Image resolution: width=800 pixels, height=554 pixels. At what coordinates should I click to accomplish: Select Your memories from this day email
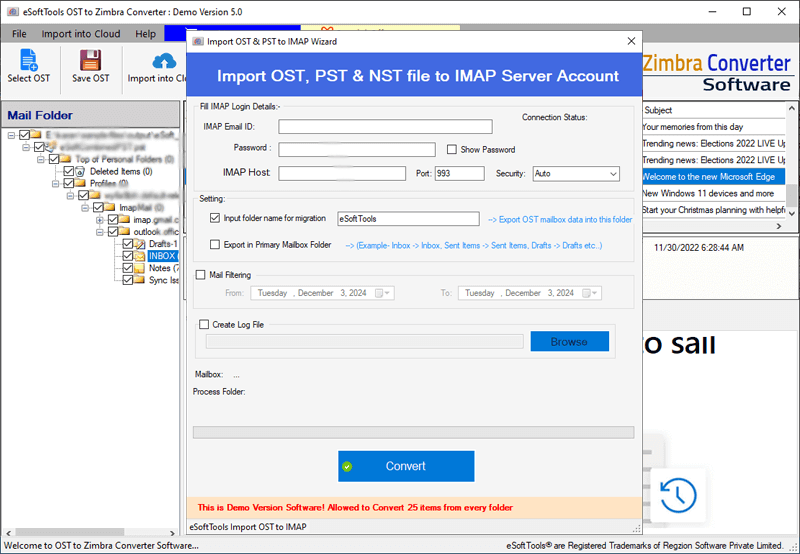click(713, 127)
